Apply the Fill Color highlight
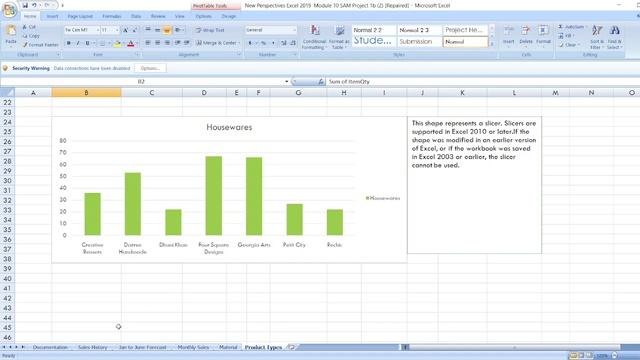The width and height of the screenshot is (640, 360). [117, 43]
